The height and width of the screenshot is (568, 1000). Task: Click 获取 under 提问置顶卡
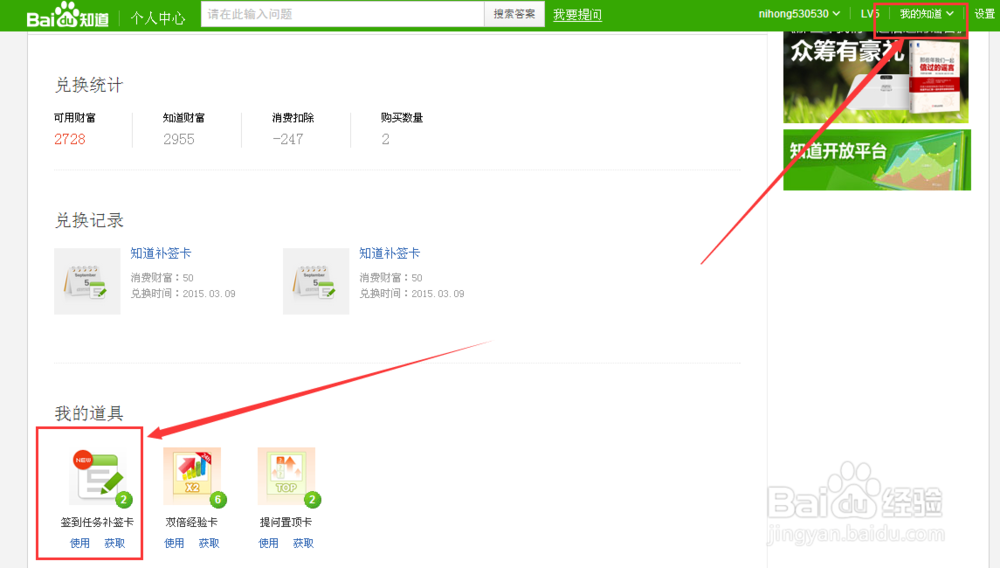tap(304, 543)
